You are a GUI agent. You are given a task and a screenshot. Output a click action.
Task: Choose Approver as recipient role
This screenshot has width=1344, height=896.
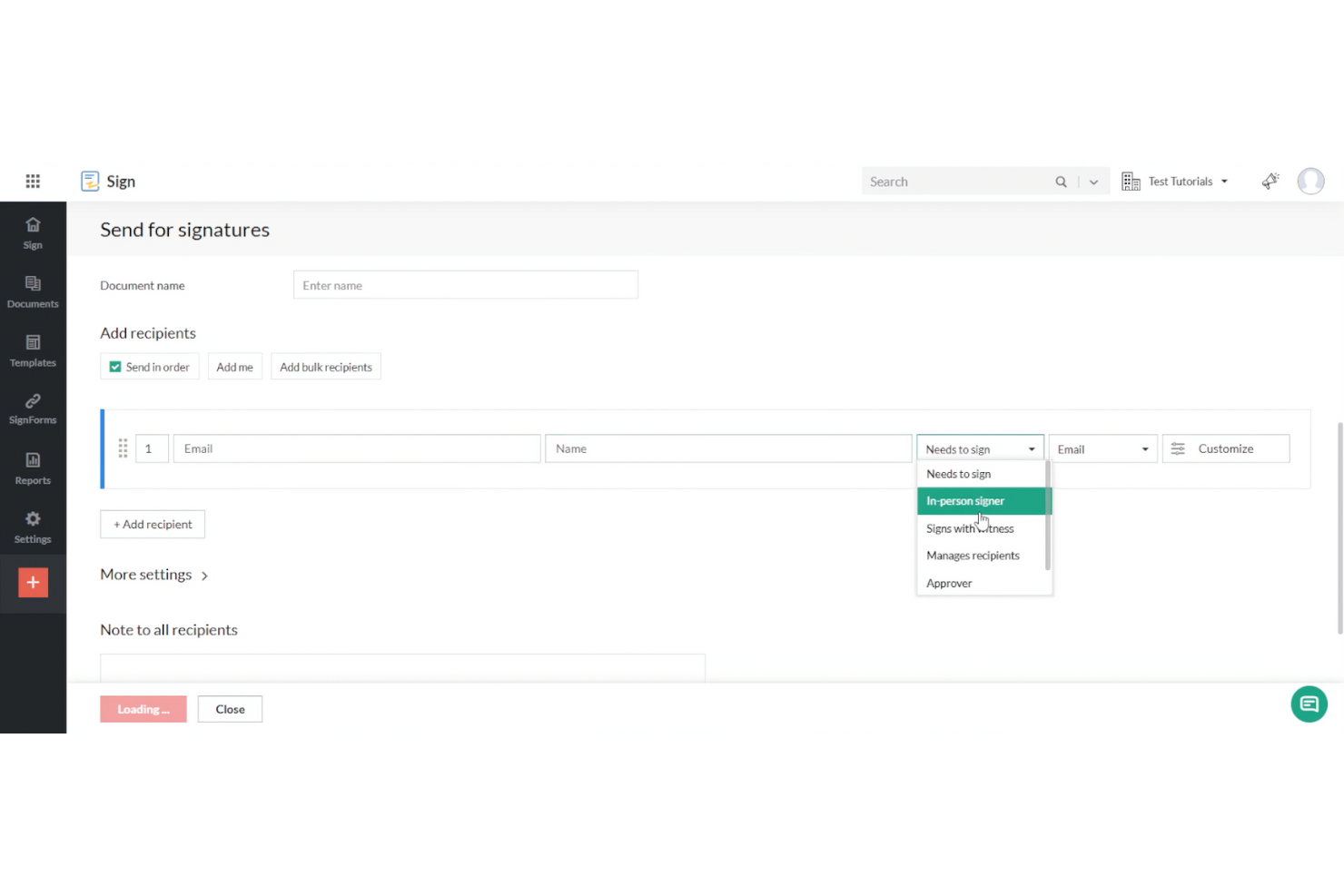point(949,583)
